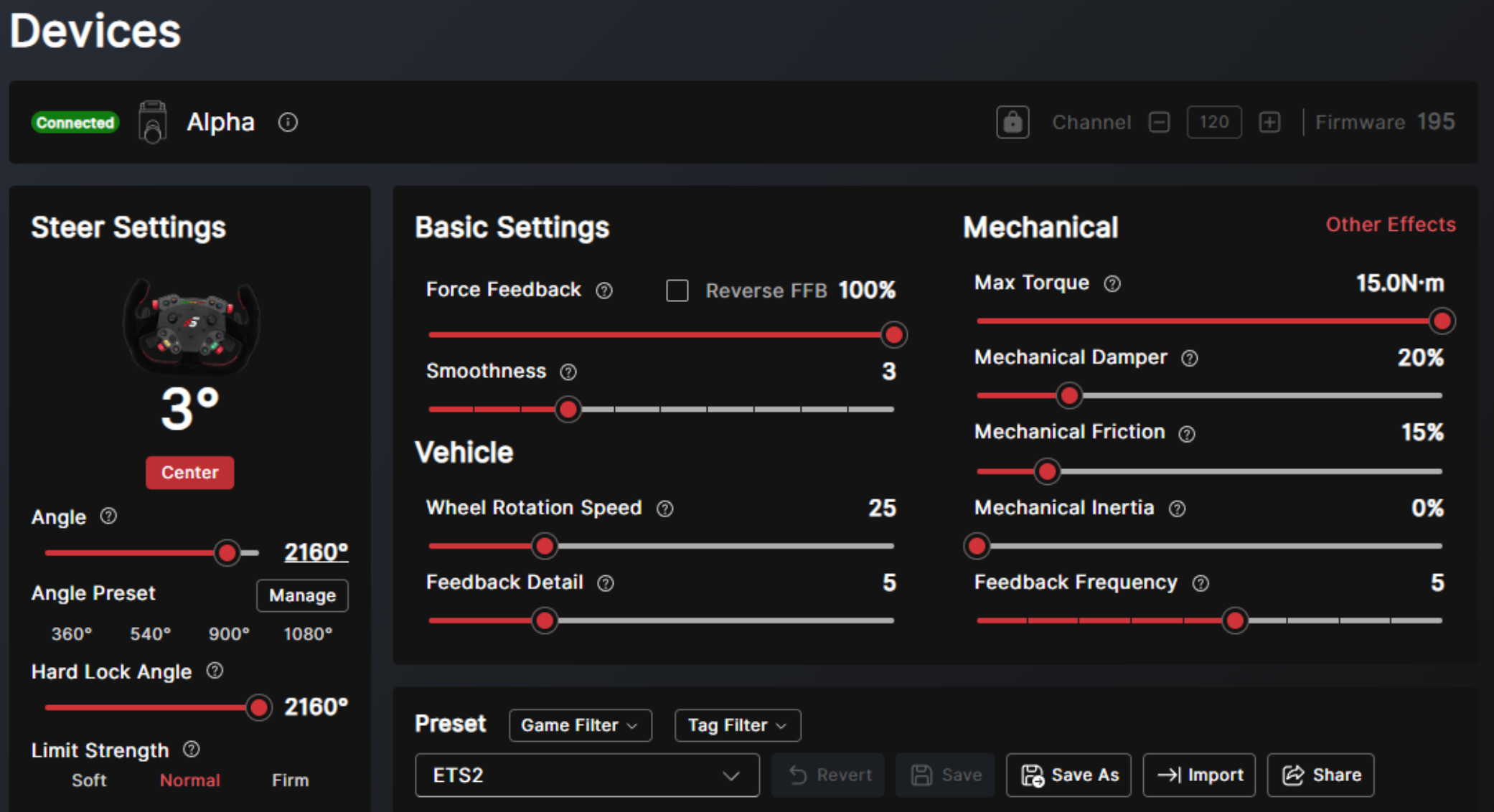
Task: Open the Game Filter dropdown
Action: [x=580, y=725]
